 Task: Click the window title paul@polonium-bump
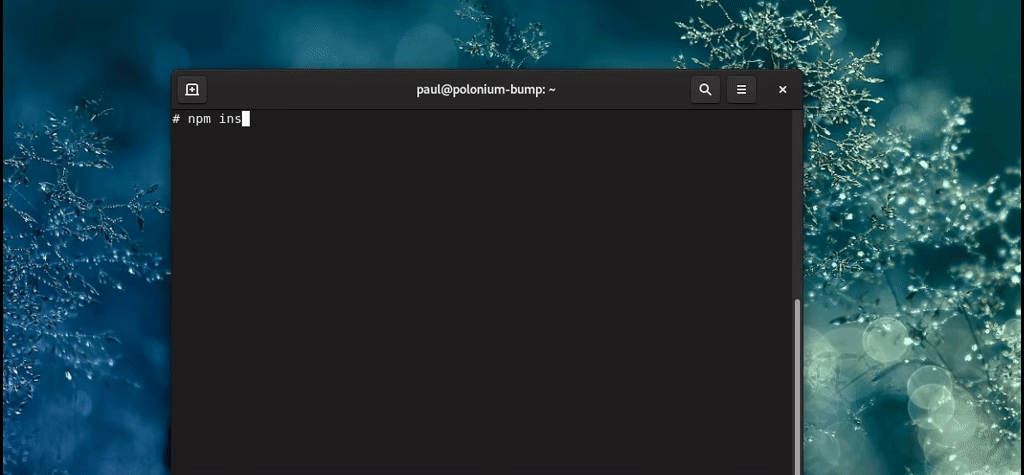point(486,90)
